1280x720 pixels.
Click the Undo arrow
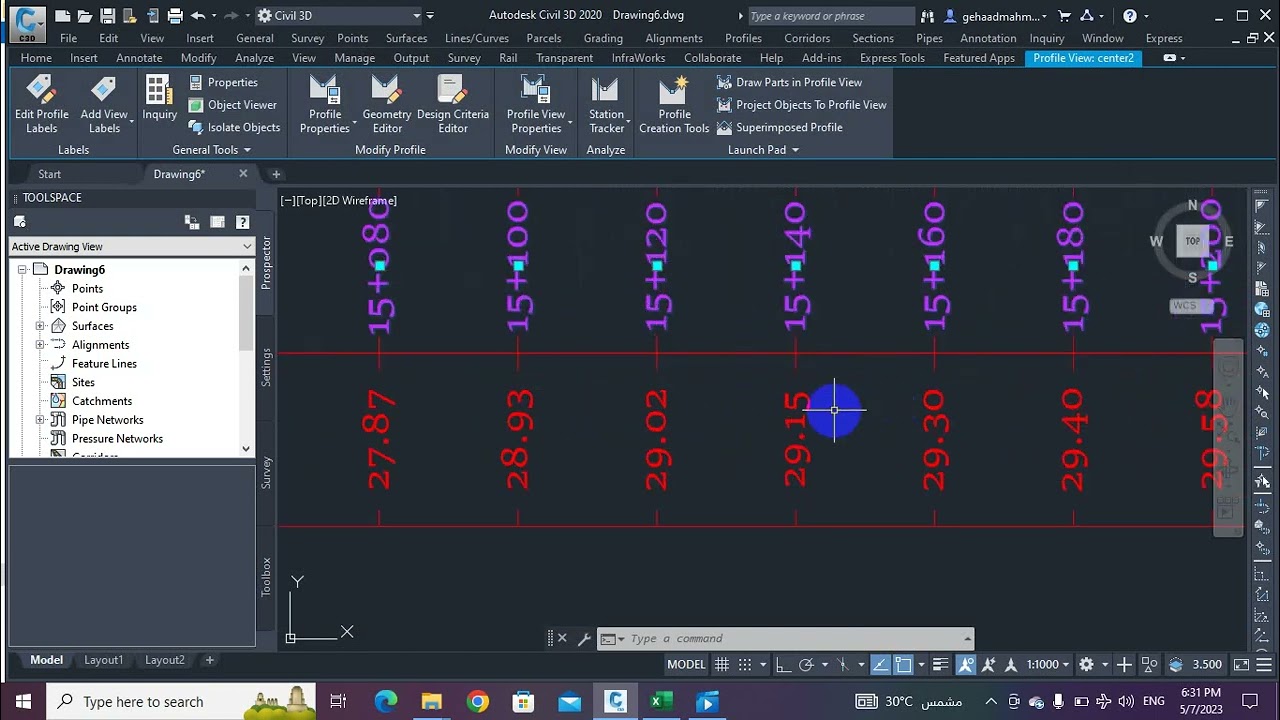[197, 15]
